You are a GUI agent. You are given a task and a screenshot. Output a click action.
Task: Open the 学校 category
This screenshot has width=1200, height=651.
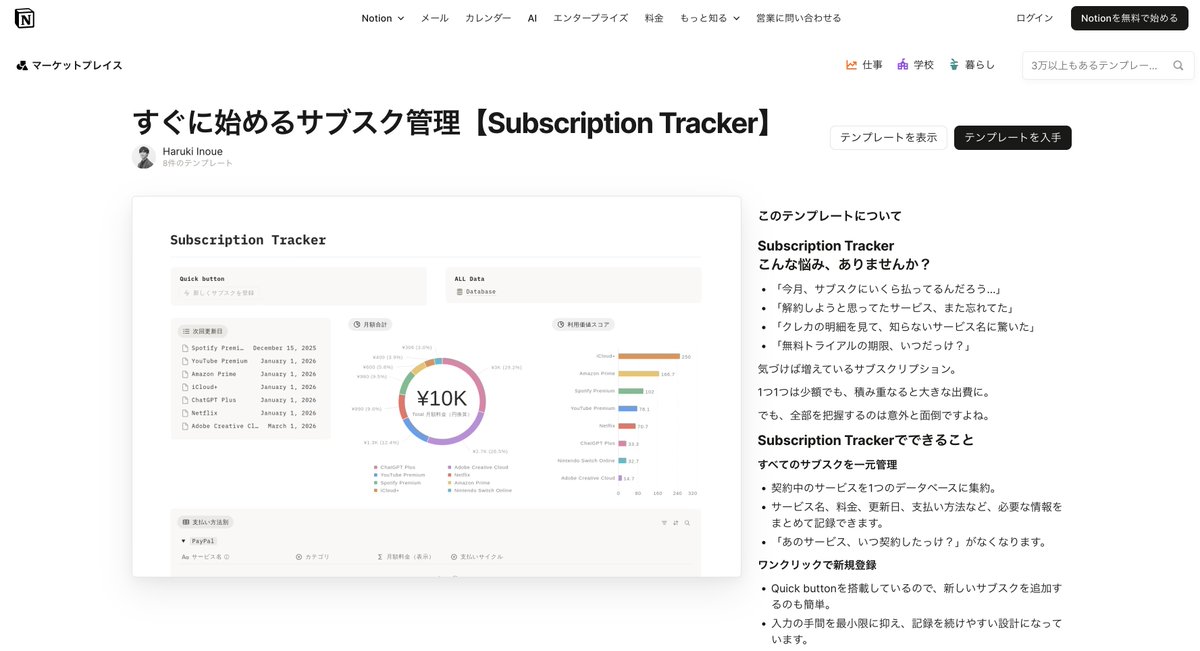pyautogui.click(x=915, y=65)
